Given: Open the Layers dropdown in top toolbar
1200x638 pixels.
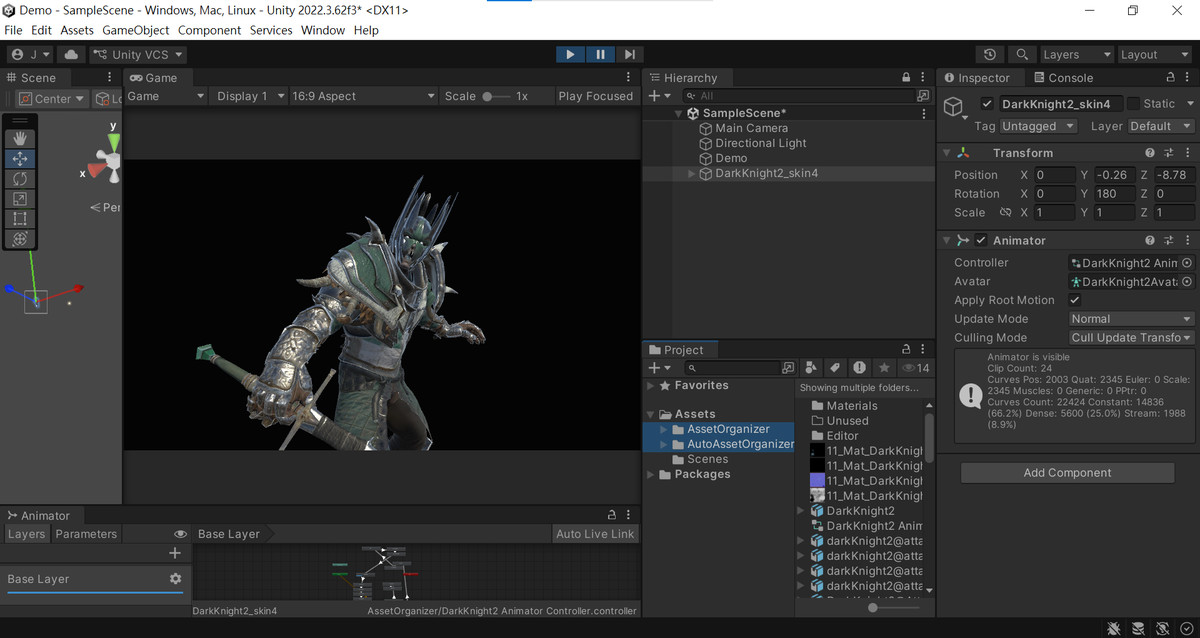Looking at the screenshot, I should pyautogui.click(x=1076, y=55).
